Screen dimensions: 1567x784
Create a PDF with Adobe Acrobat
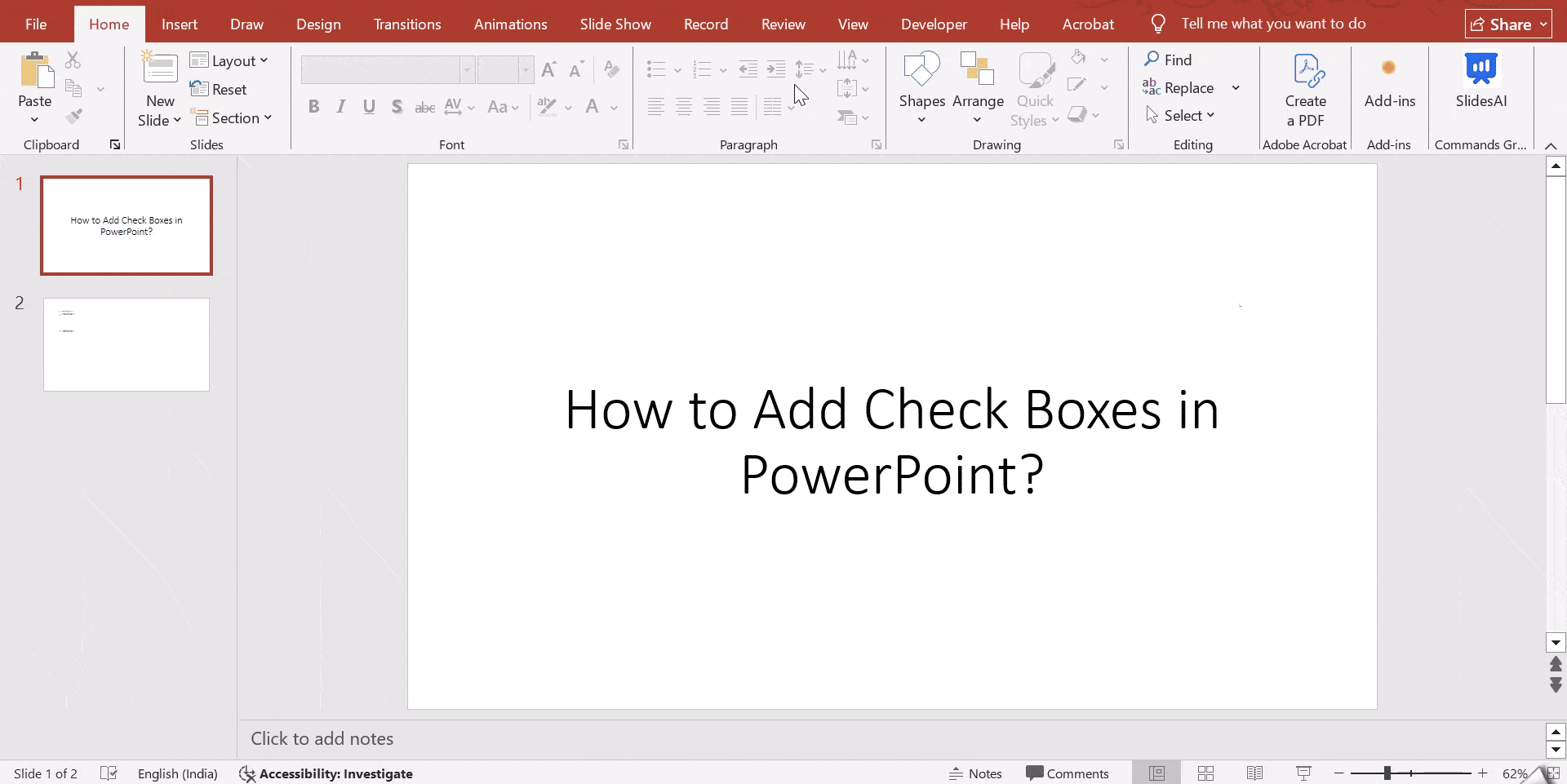click(1306, 90)
